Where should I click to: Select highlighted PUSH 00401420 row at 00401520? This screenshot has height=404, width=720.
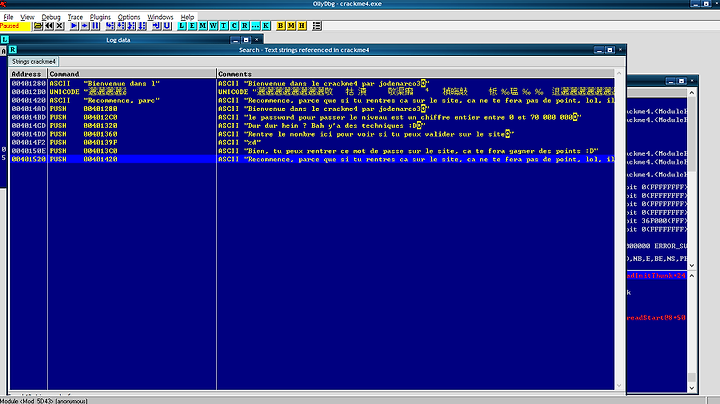point(312,159)
